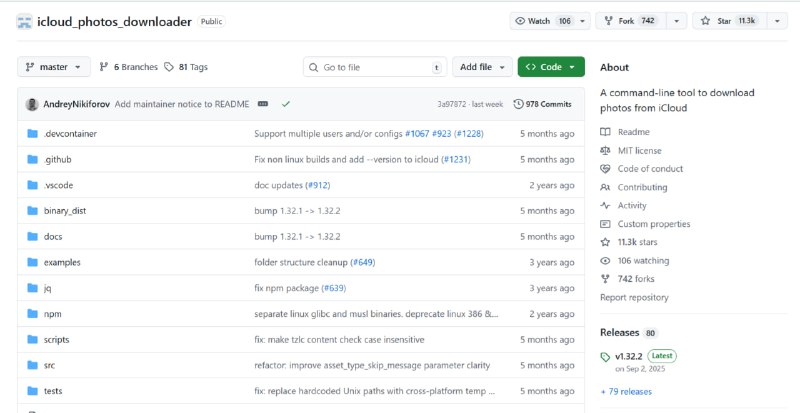Click the npm folder icon
Viewport: 800px width, 413px height.
pyautogui.click(x=33, y=314)
